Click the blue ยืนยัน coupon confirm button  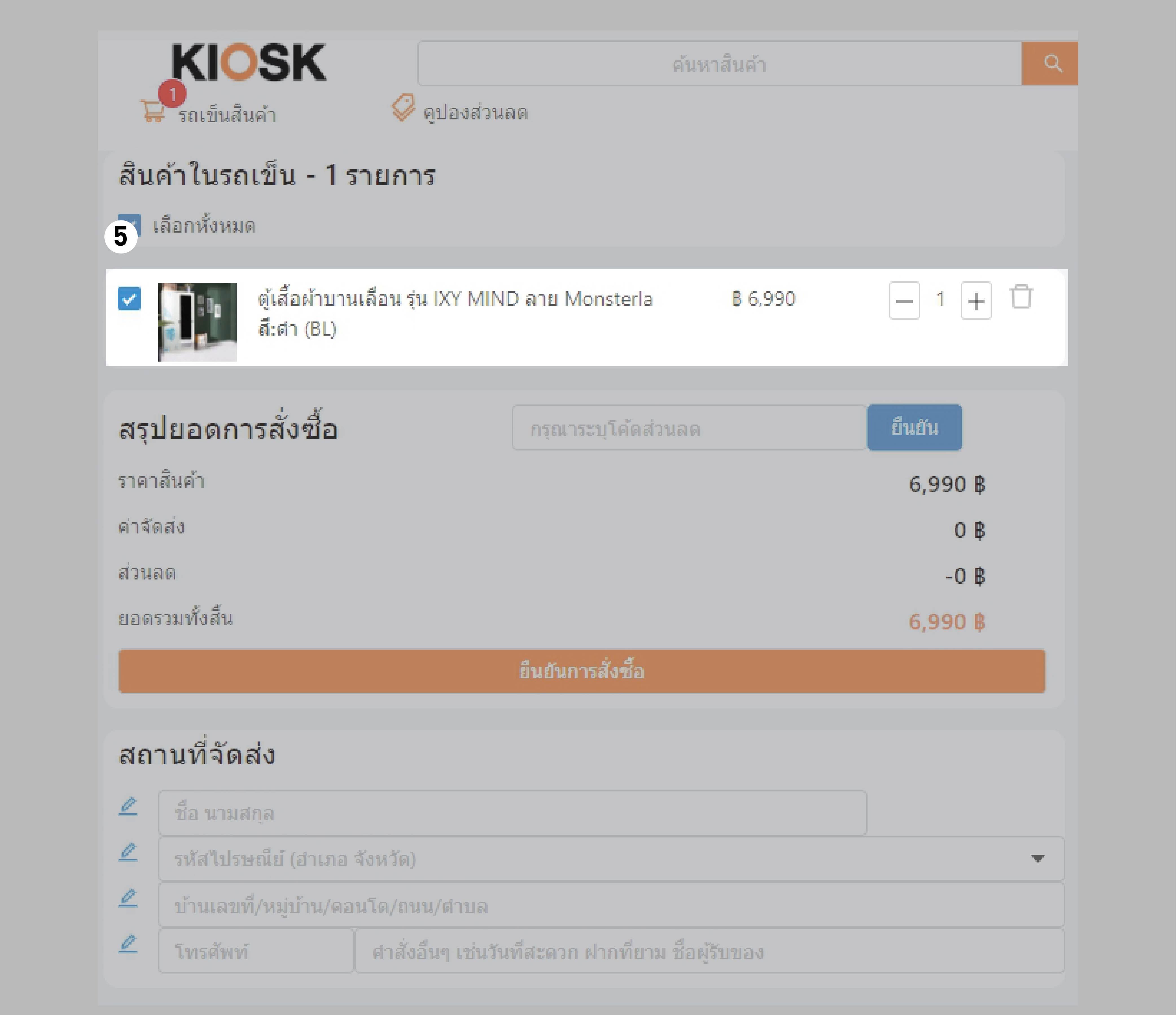tap(914, 427)
